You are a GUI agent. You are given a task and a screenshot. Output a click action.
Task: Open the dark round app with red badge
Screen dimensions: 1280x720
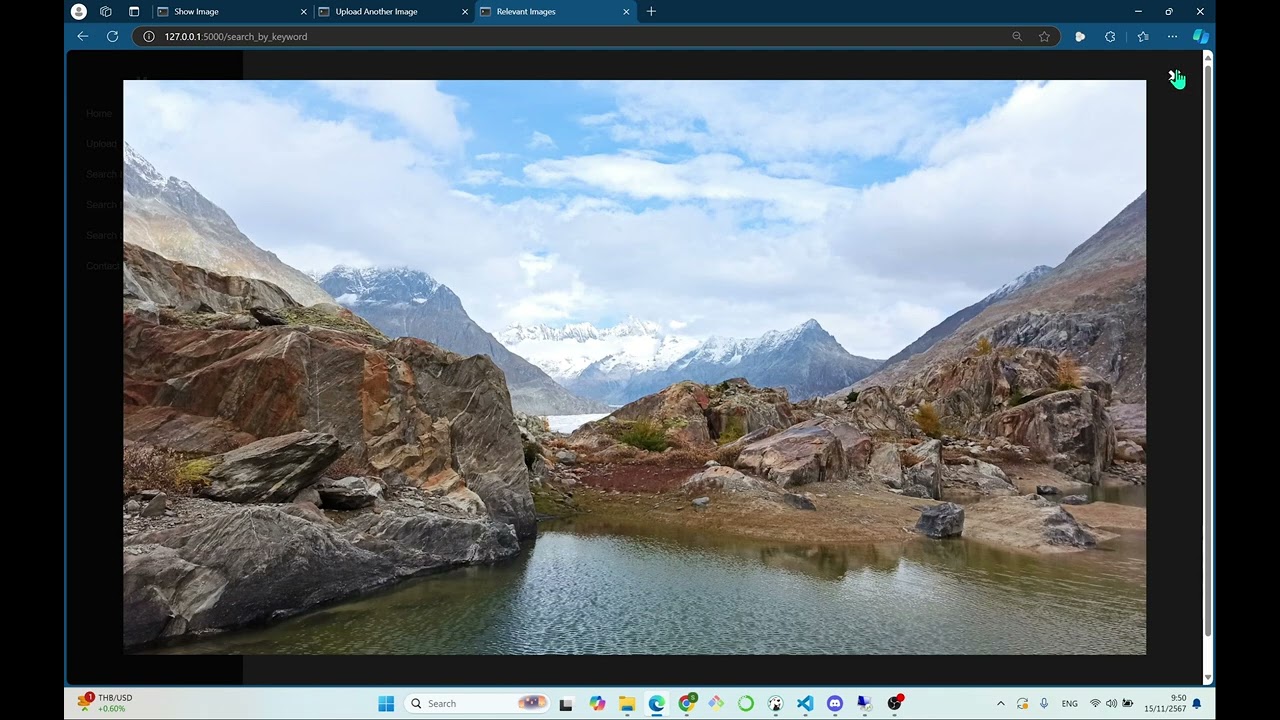(895, 704)
